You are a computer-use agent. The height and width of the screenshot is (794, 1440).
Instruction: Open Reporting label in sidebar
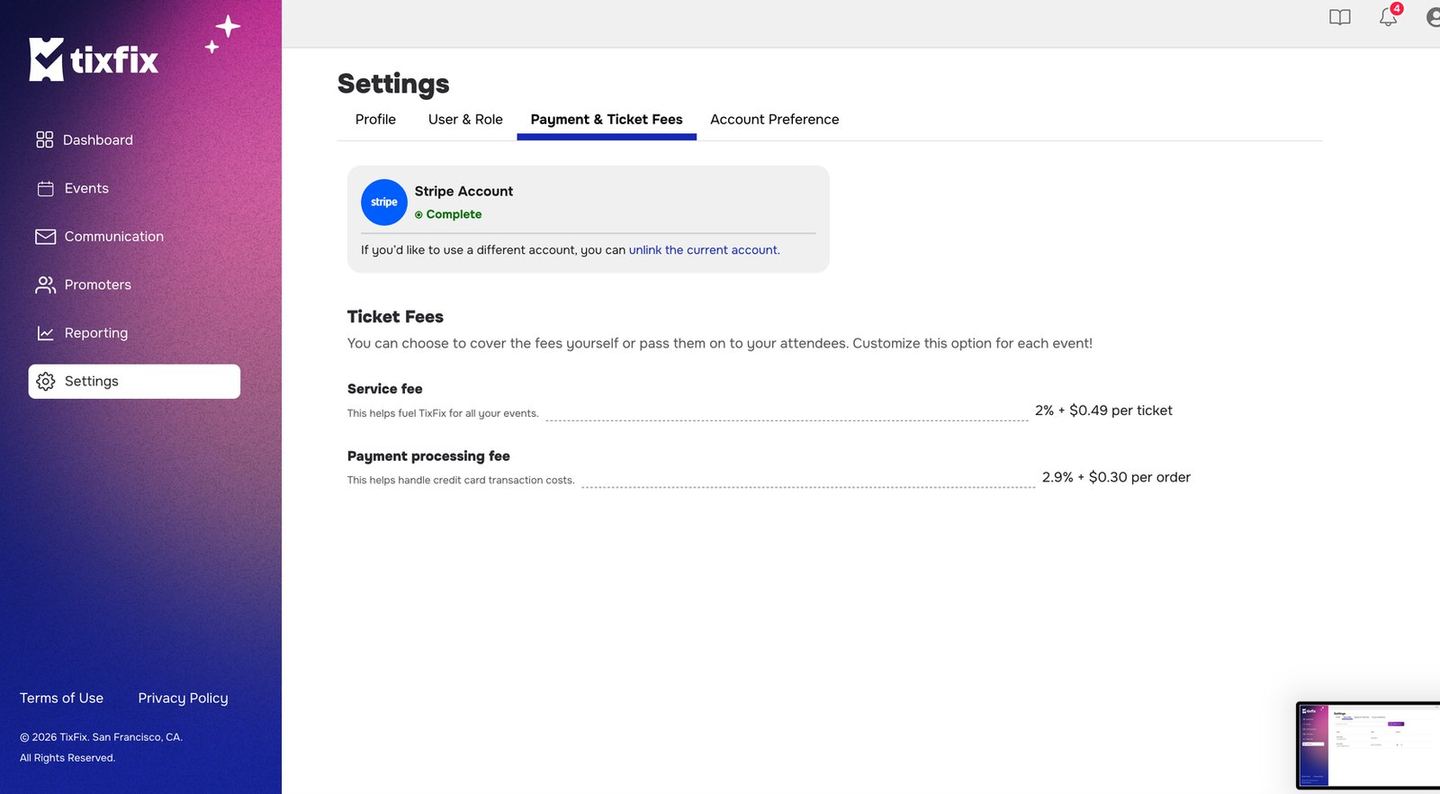coord(96,333)
